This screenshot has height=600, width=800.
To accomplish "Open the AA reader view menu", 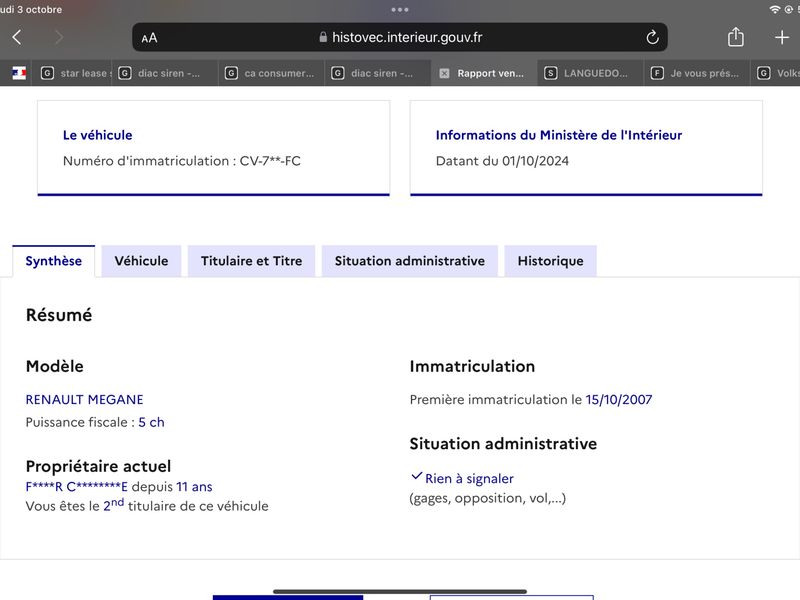I will click(149, 38).
